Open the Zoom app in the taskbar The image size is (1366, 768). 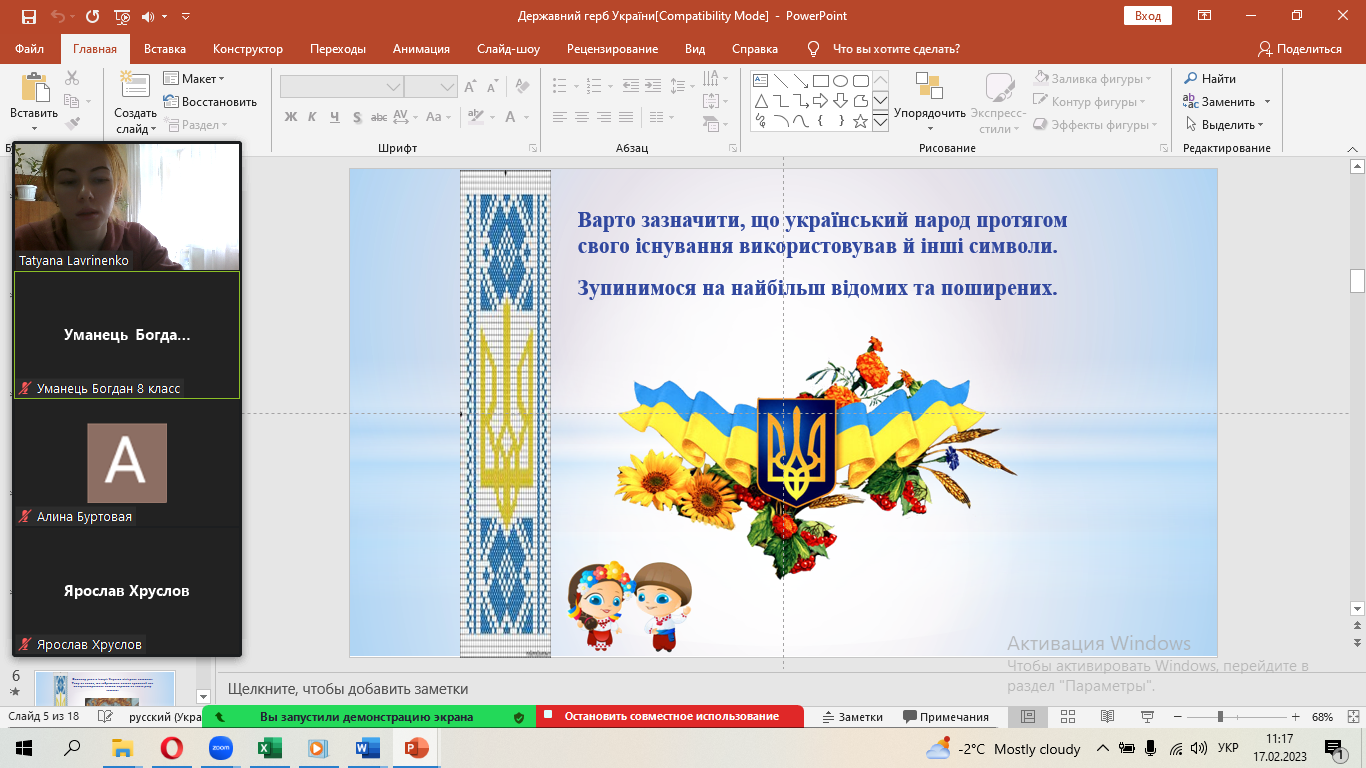pyautogui.click(x=220, y=748)
